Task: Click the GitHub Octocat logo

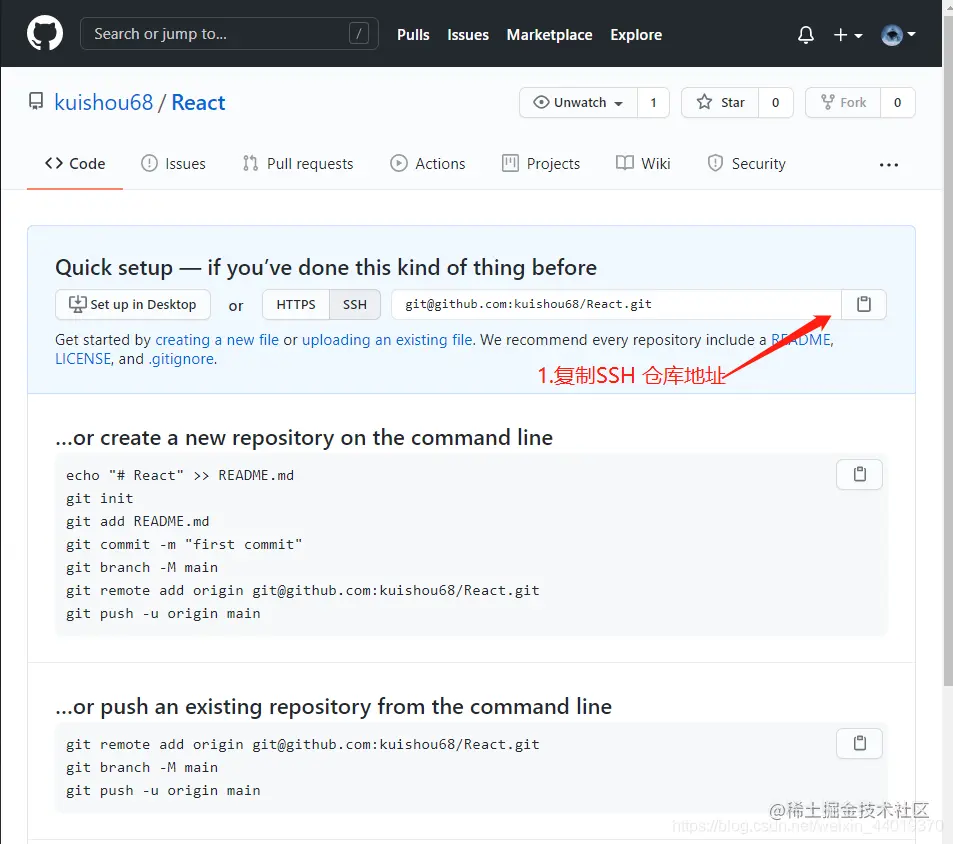Action: click(44, 33)
